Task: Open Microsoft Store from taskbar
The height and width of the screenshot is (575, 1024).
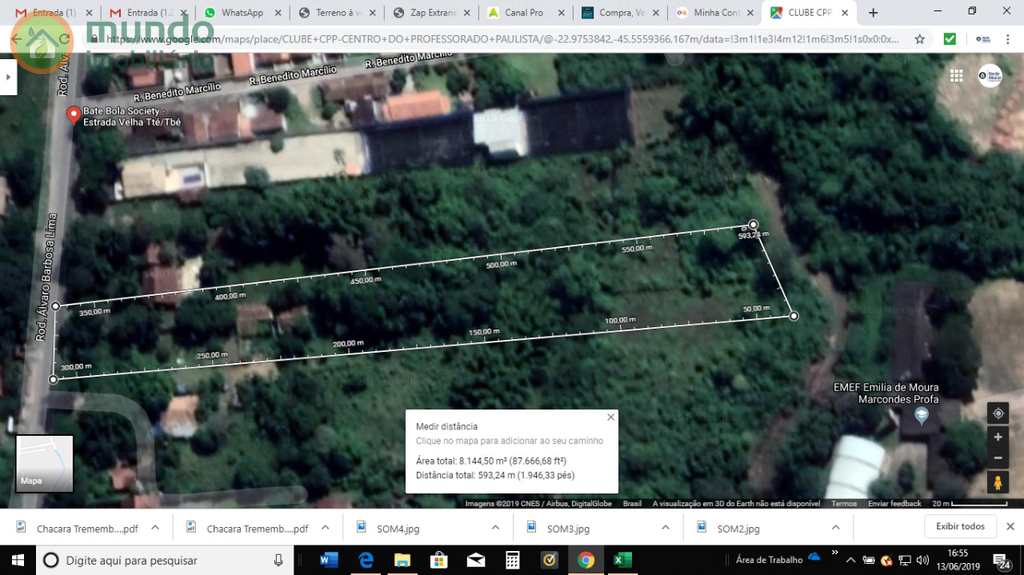Action: click(x=439, y=560)
